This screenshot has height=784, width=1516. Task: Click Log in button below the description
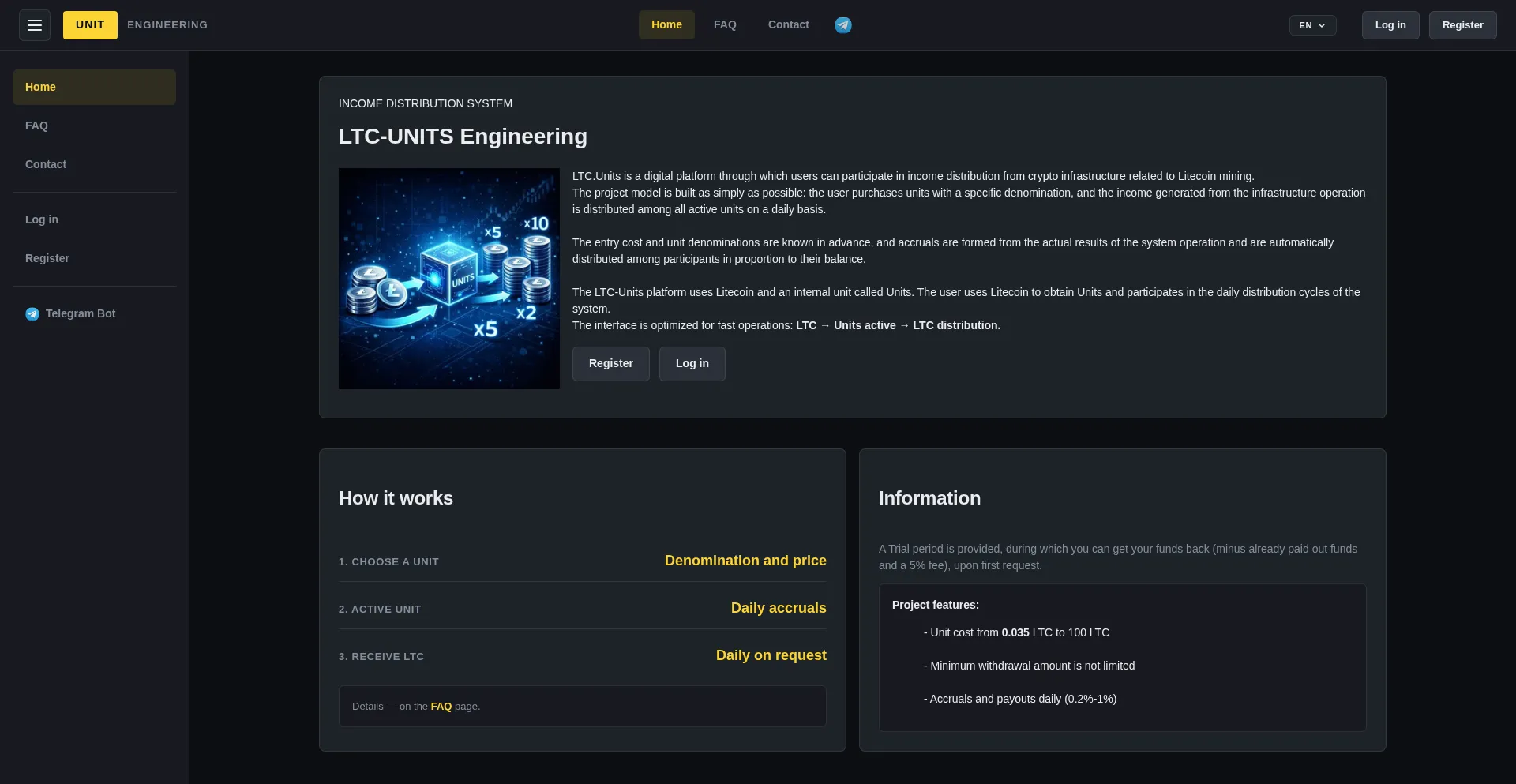tap(692, 364)
